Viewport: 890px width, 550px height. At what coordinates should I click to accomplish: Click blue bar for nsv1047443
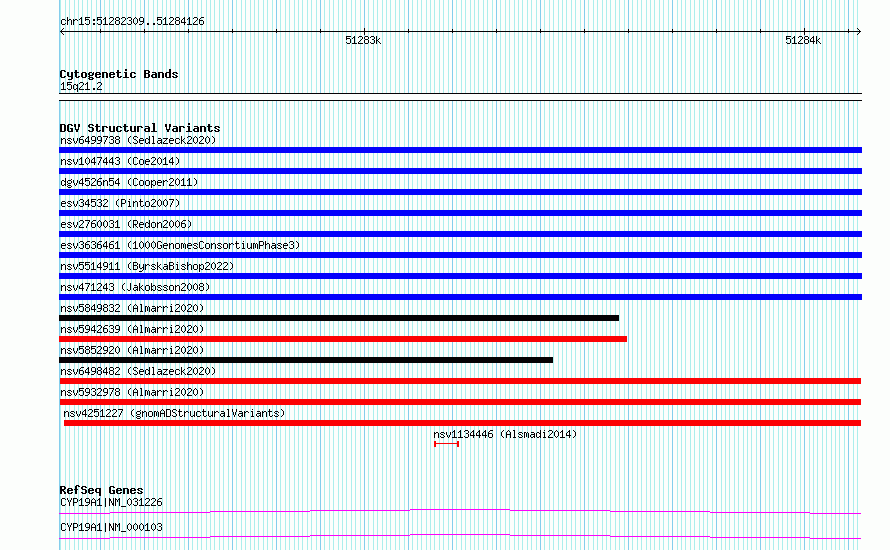(x=460, y=171)
